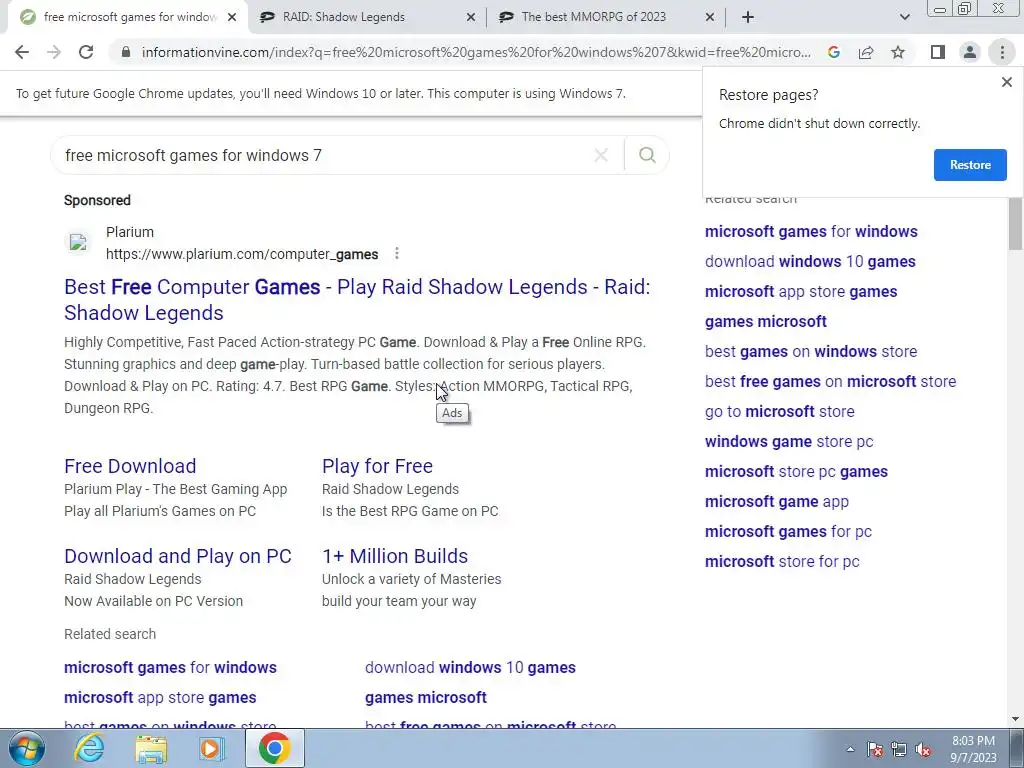Clear the search box with the X
This screenshot has width=1024, height=768.
point(601,155)
